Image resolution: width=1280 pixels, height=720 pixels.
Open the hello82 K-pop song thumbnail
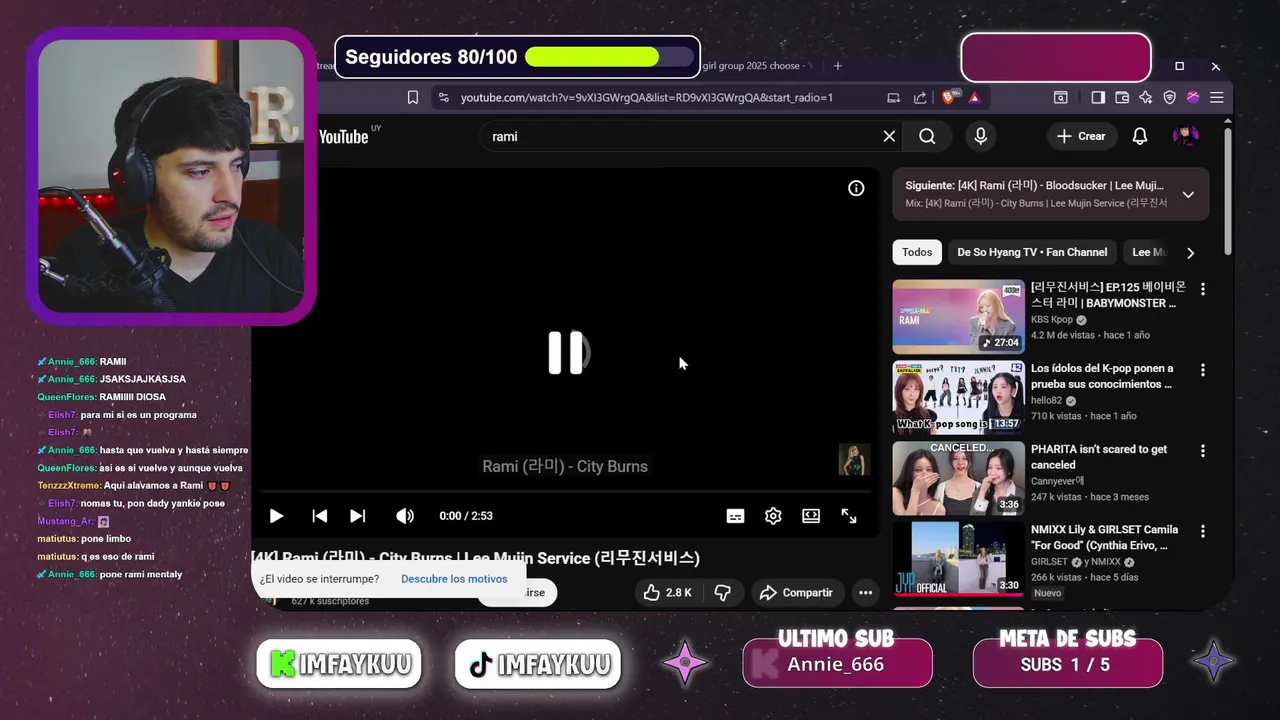click(x=959, y=397)
